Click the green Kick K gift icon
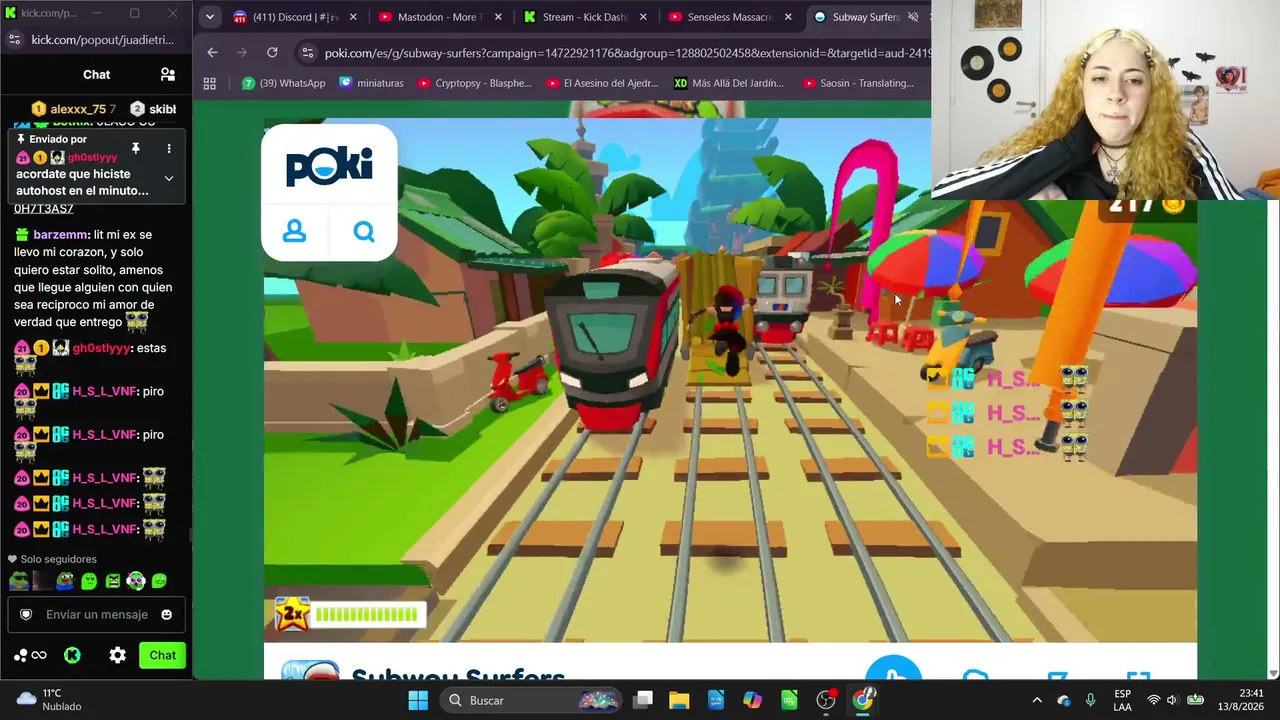This screenshot has height=720, width=1280. (72, 655)
